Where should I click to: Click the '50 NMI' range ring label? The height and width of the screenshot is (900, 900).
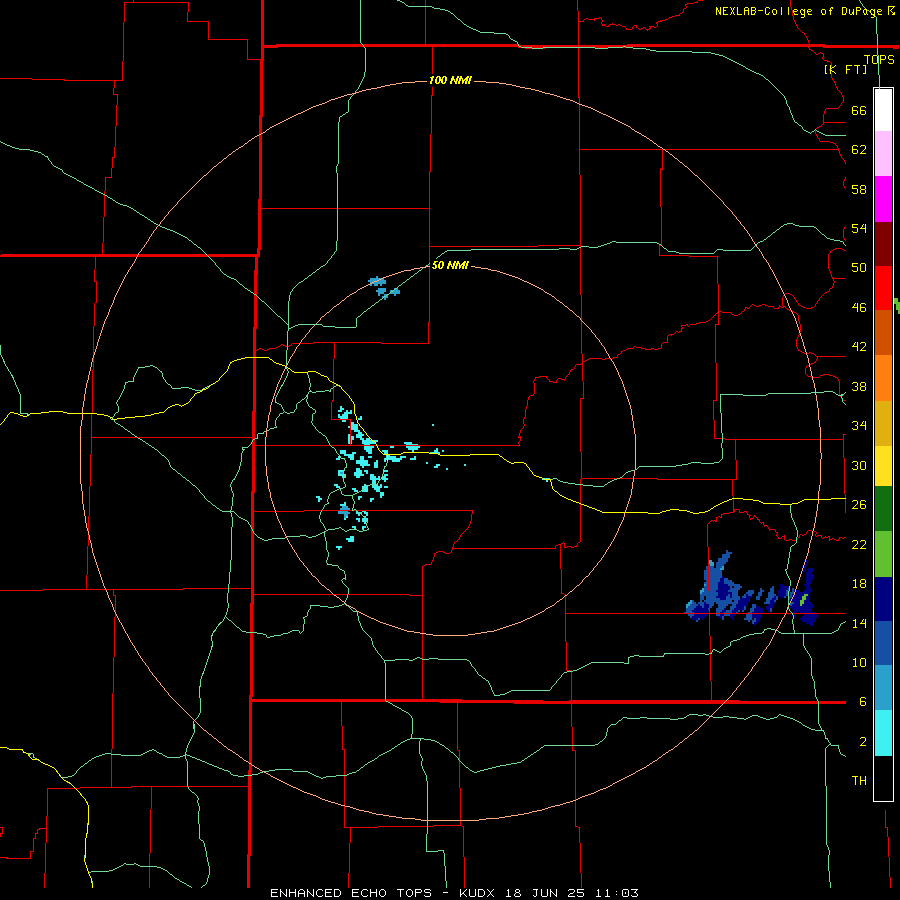click(450, 265)
